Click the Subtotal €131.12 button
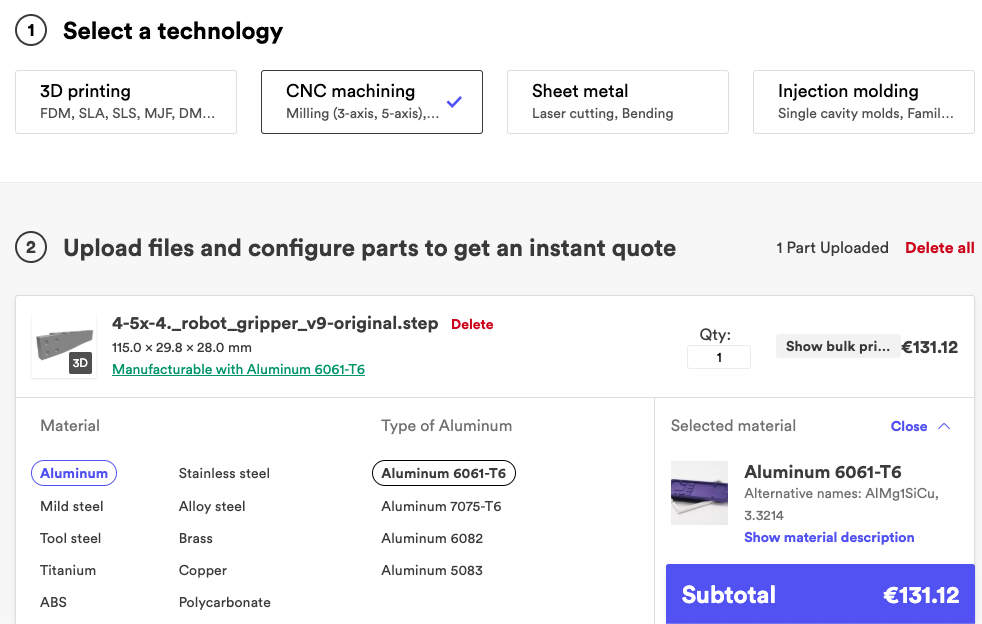Screen dimensions: 982x624 [x=820, y=594]
